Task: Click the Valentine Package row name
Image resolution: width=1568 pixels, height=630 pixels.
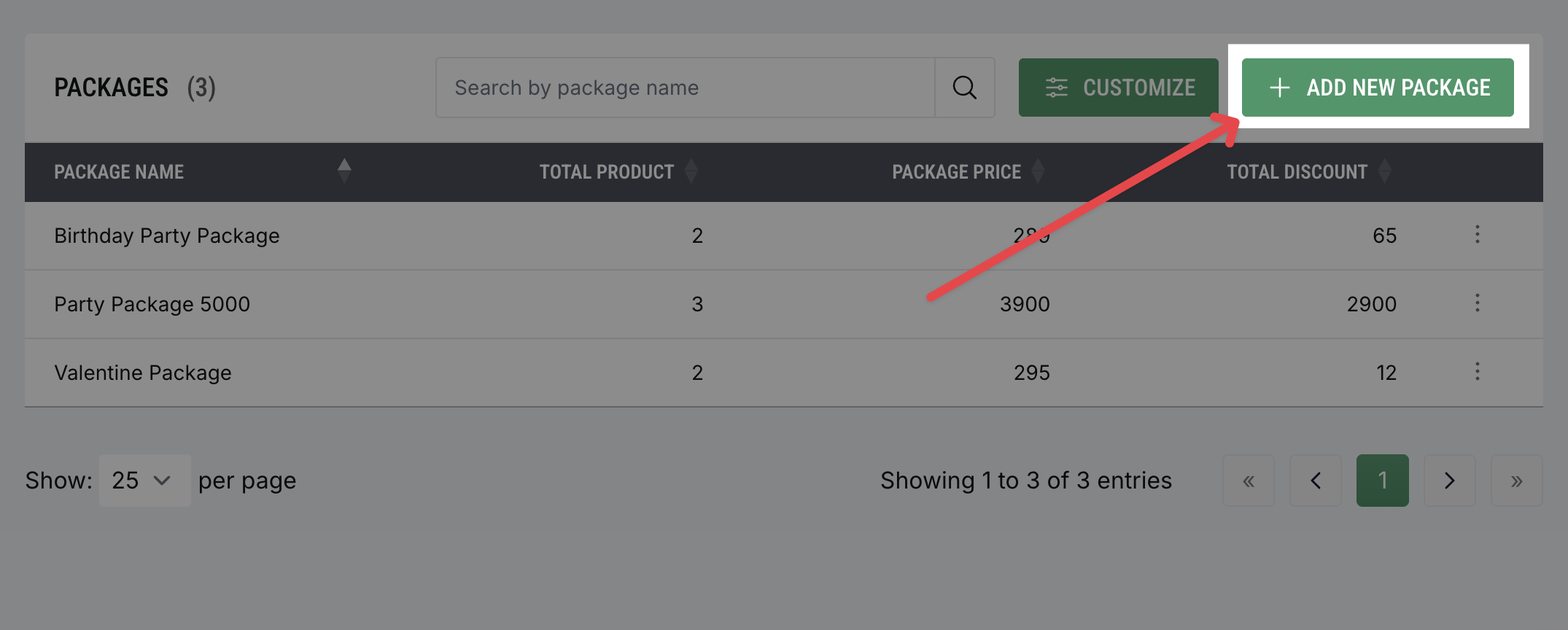Action: tap(143, 373)
